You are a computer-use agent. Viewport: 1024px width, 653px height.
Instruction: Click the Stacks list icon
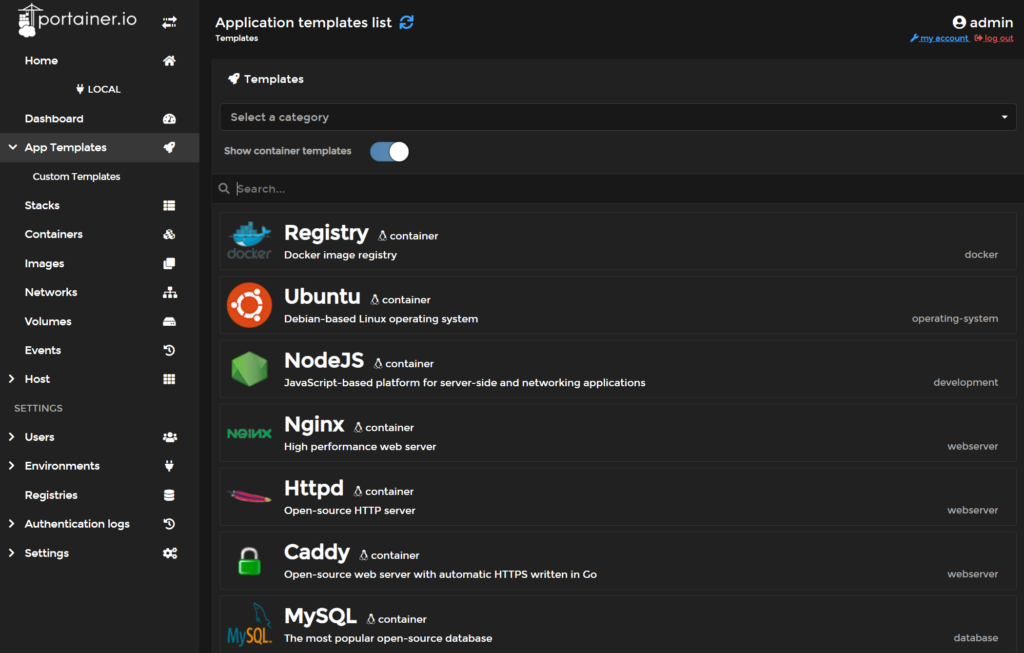169,206
